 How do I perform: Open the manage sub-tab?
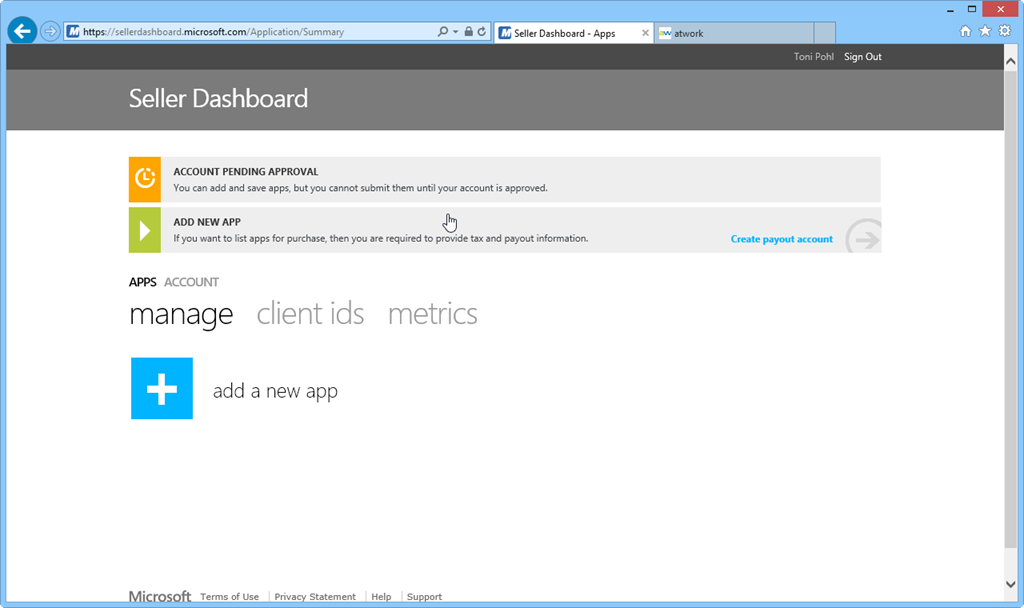(181, 314)
